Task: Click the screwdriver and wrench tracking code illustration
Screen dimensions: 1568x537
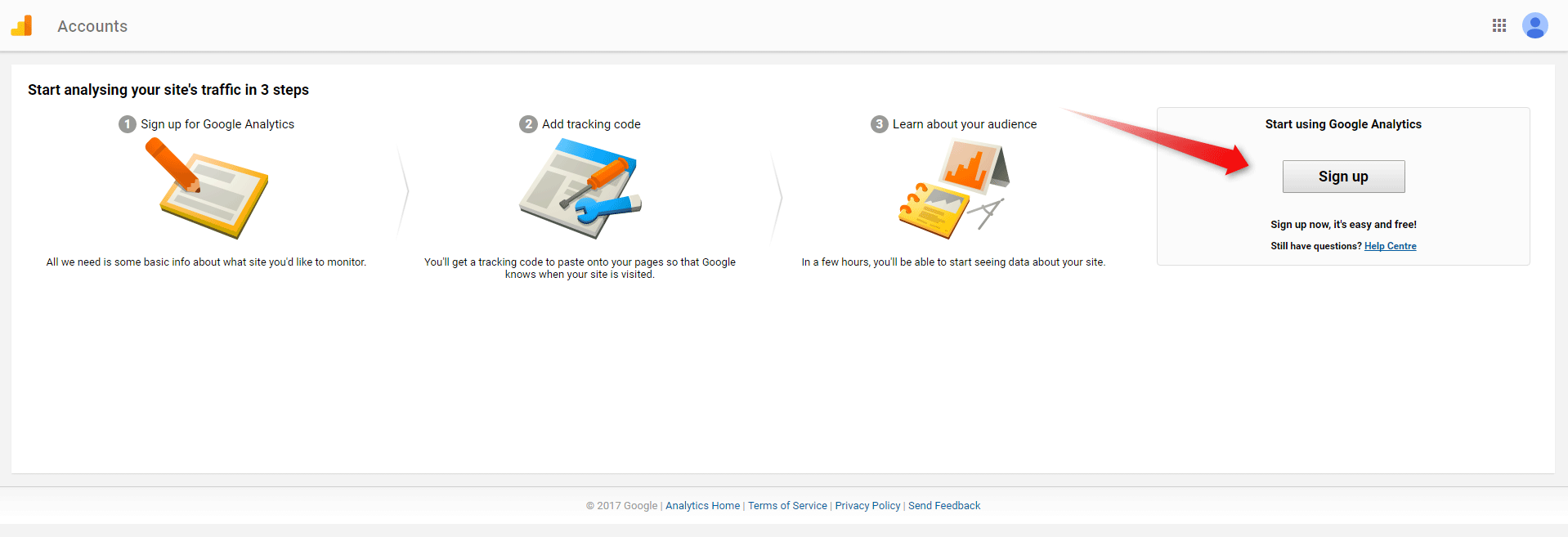Action: tap(581, 189)
